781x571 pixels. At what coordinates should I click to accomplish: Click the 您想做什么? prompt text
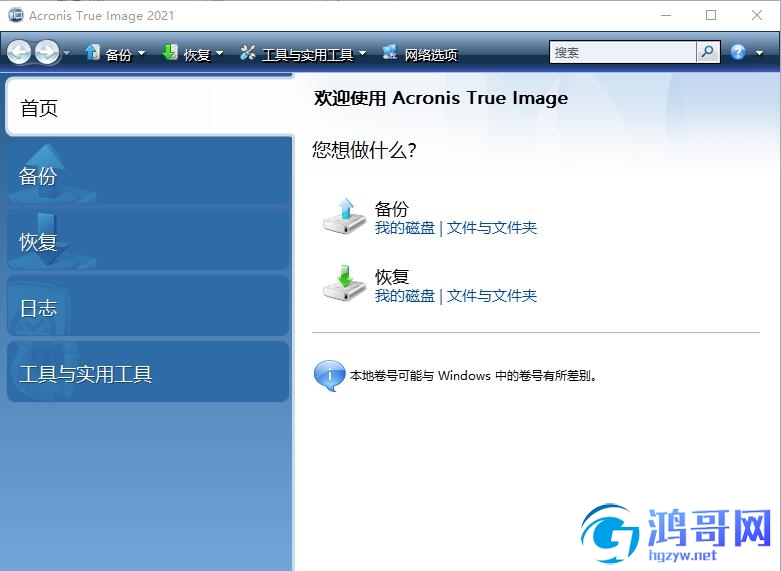(x=364, y=150)
